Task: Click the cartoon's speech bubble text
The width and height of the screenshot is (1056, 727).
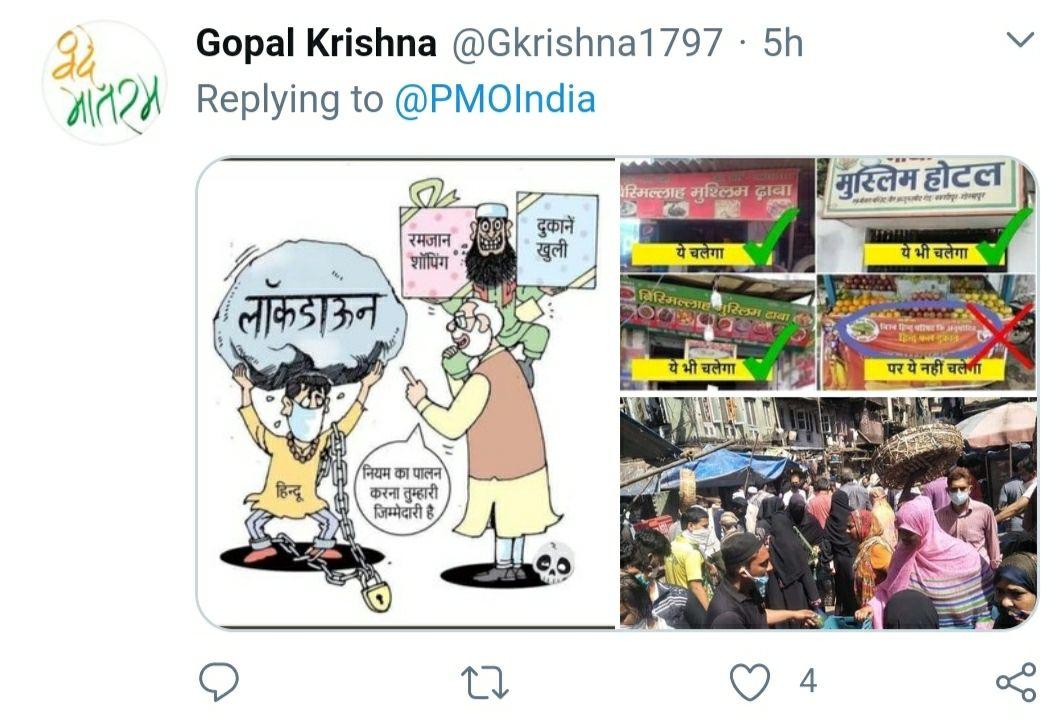Action: (404, 492)
